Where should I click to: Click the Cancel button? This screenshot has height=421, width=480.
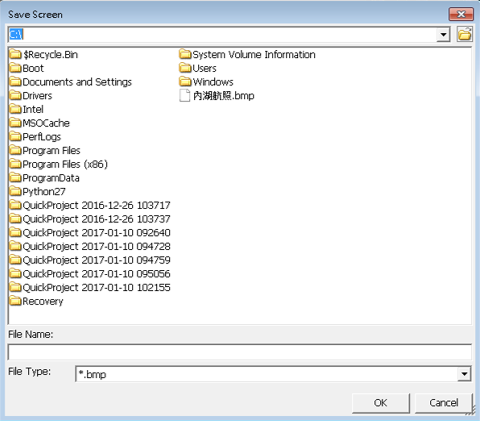click(444, 403)
